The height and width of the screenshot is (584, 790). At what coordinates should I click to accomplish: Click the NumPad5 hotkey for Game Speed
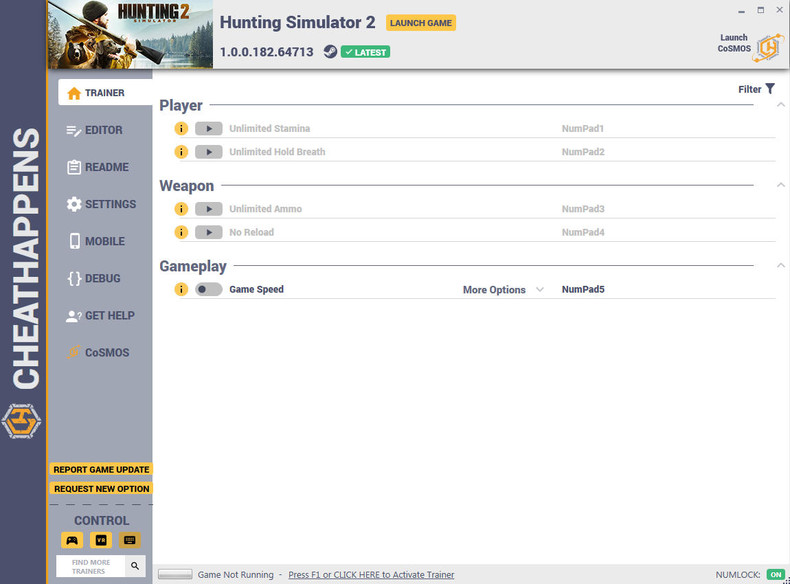click(x=583, y=289)
